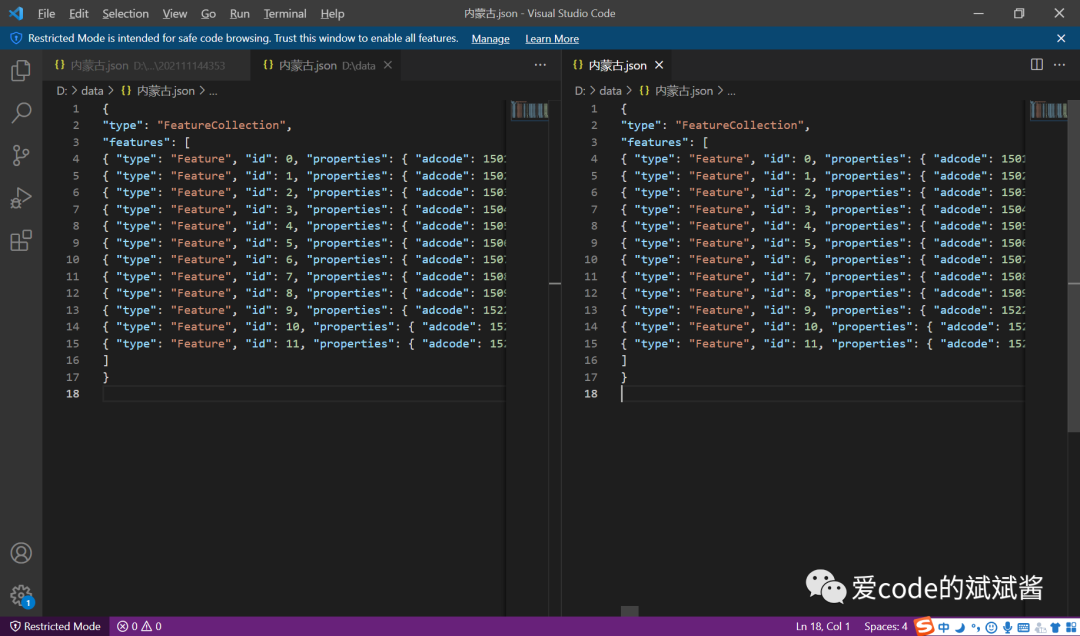
Task: Click the moon icon in IME bar
Action: 959,626
